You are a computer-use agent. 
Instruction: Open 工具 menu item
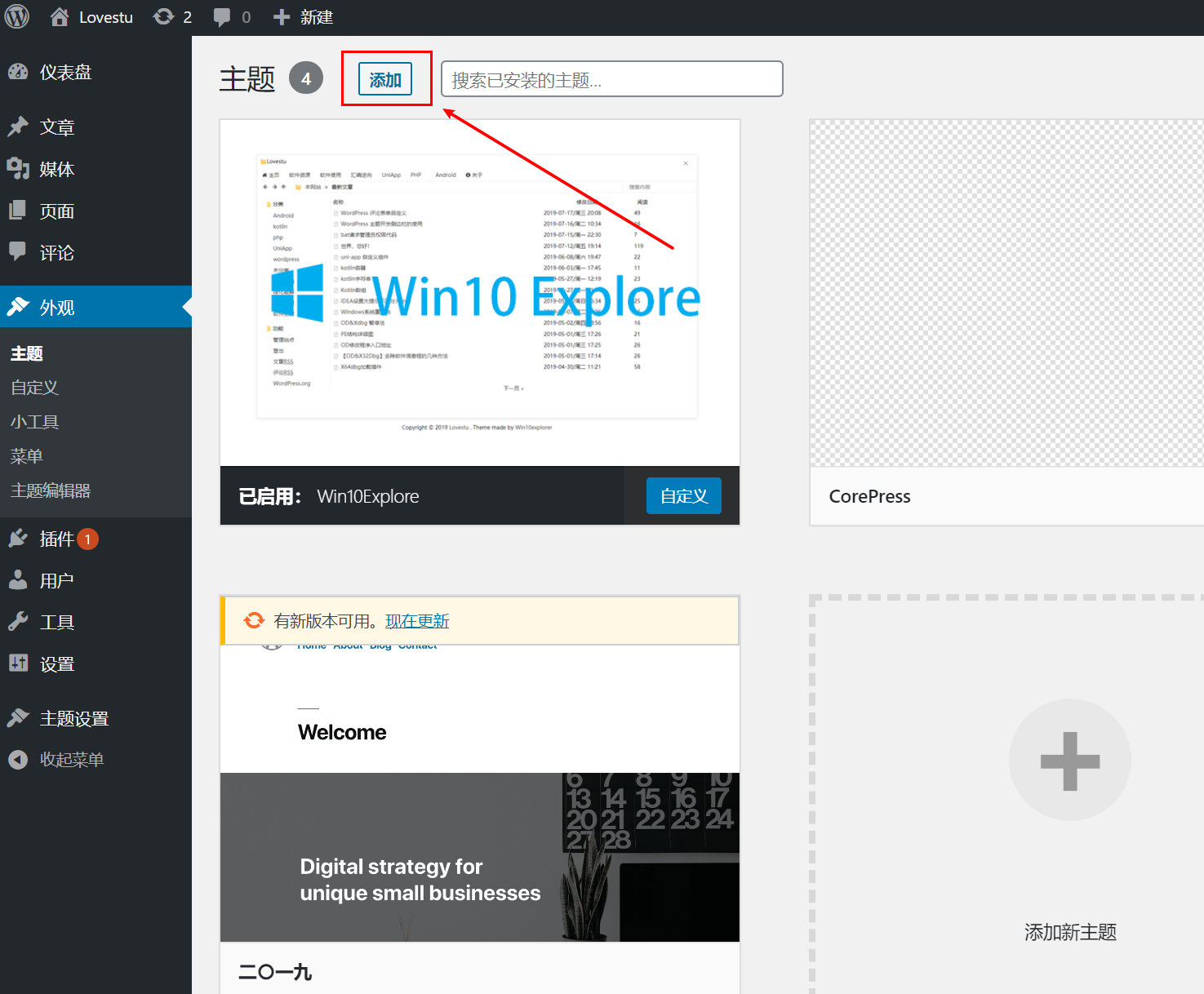(x=57, y=622)
